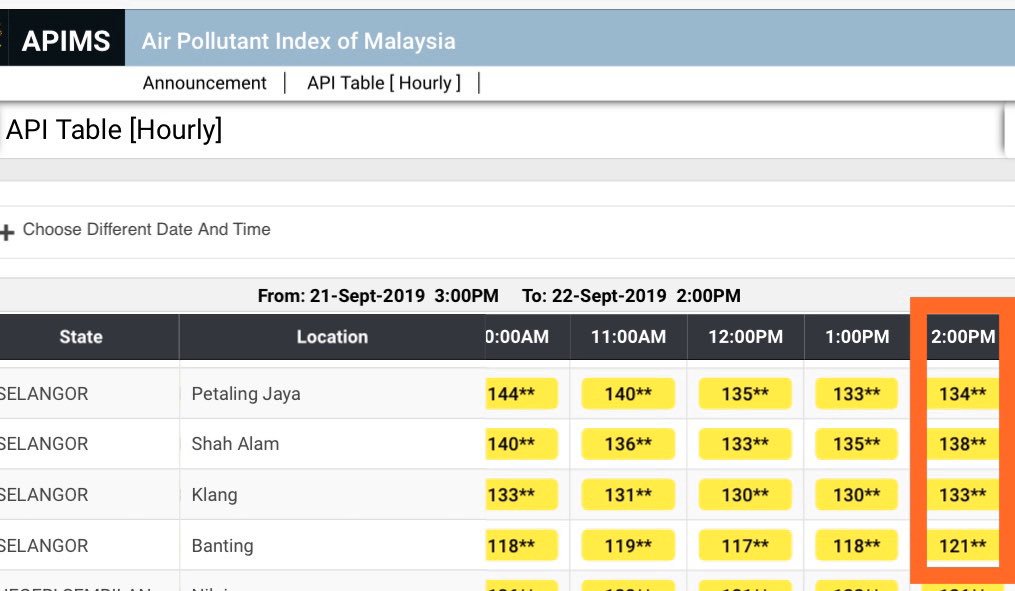Click Klang 11:00AM value 131**

[628, 495]
